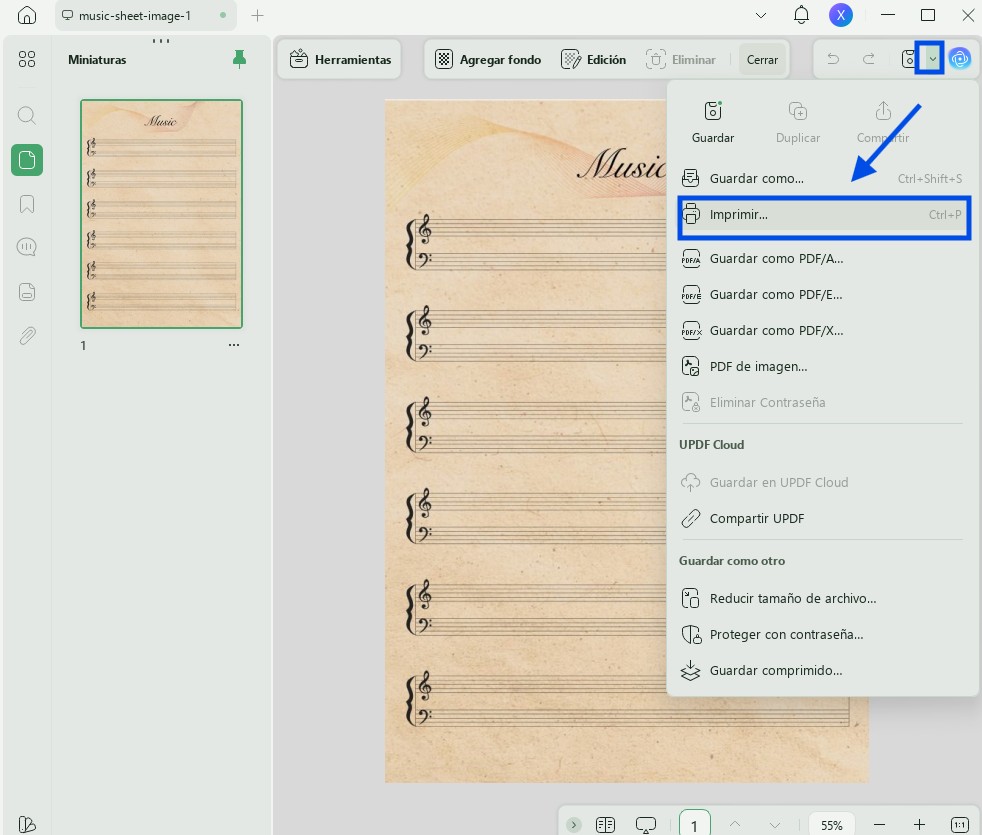Open the bookmarks panel icon

26,204
